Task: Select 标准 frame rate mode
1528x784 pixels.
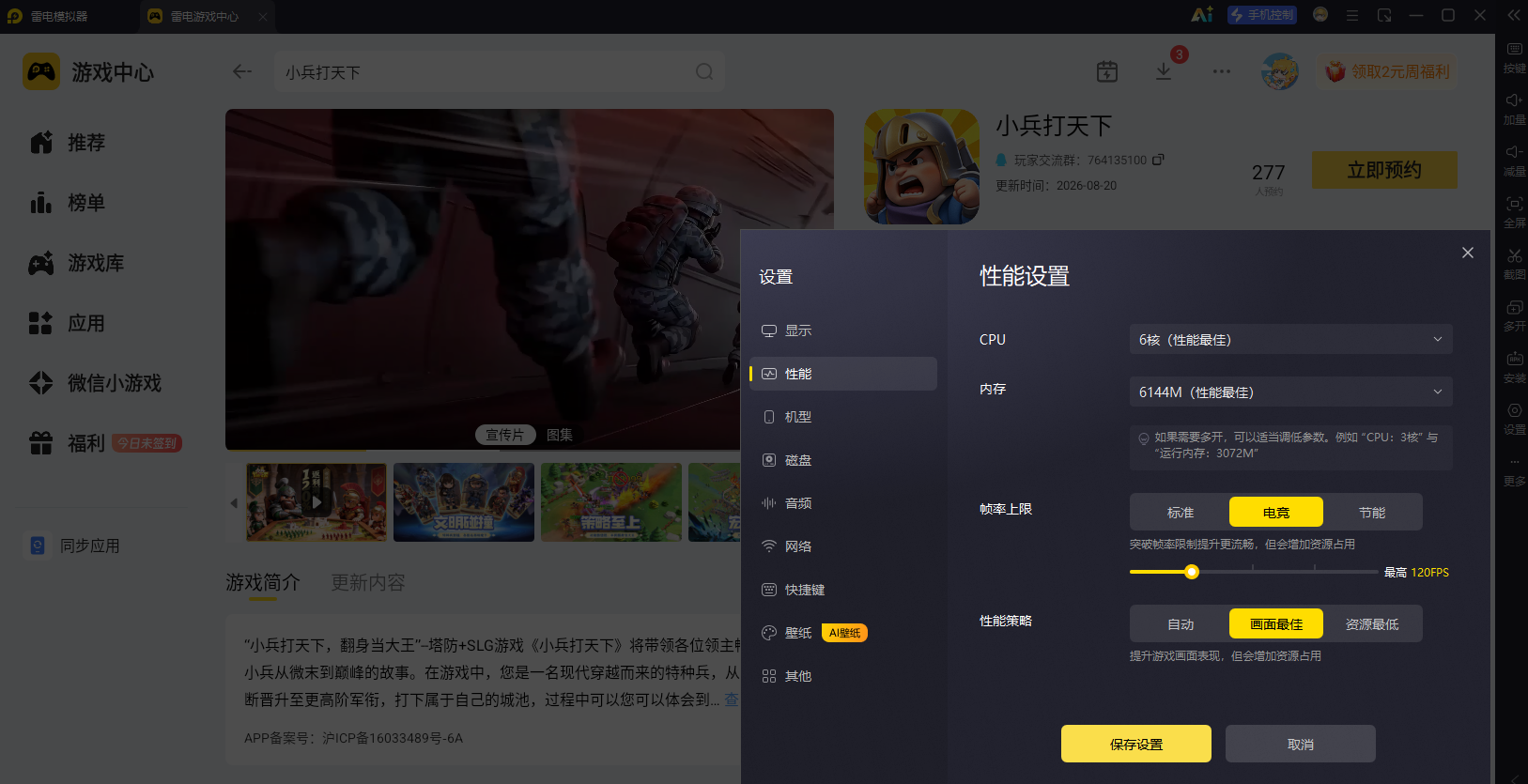Action: 1181,512
